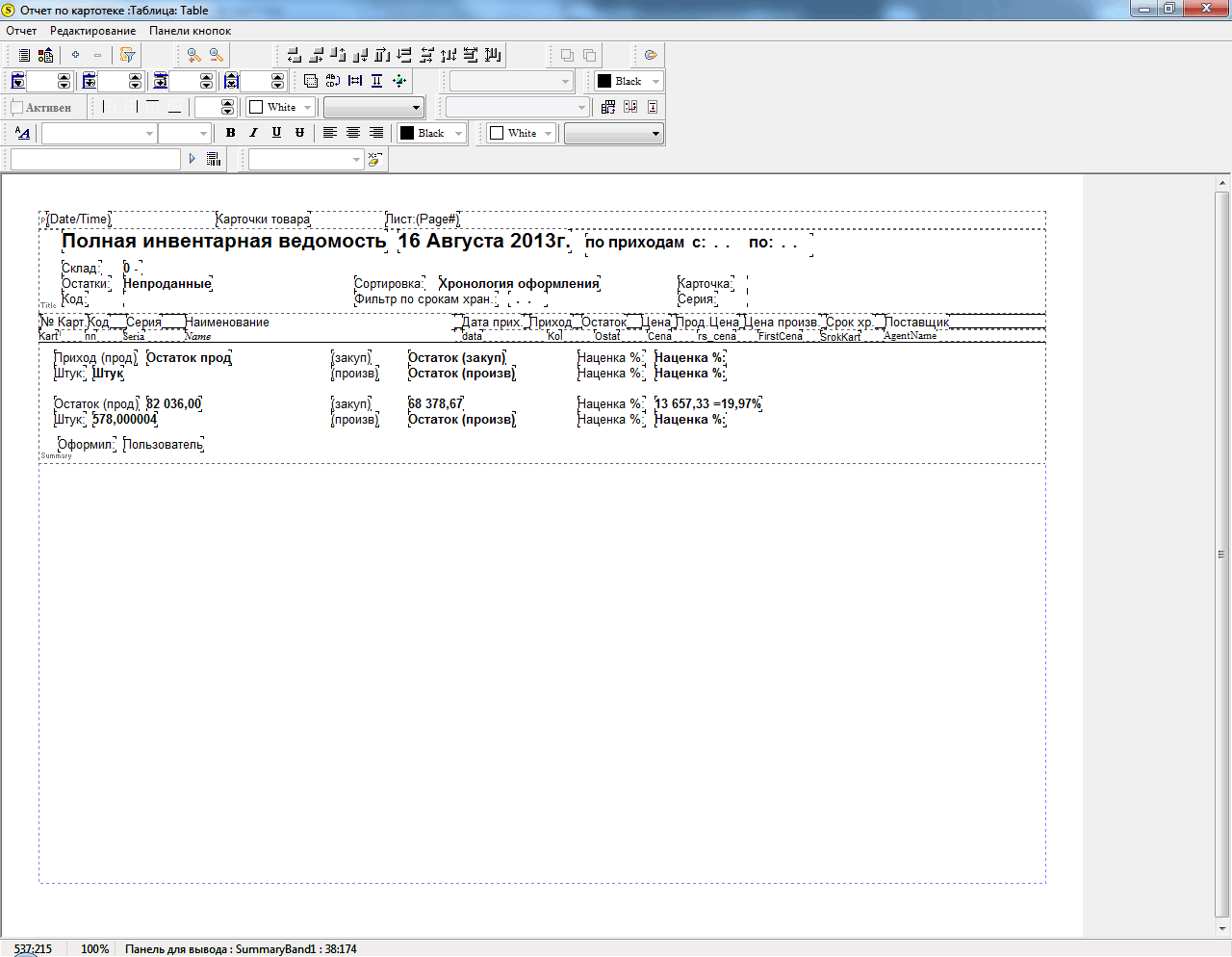The image size is (1232, 957).
Task: Select the '16 Августа 2013г.' date field
Action: coord(484,241)
